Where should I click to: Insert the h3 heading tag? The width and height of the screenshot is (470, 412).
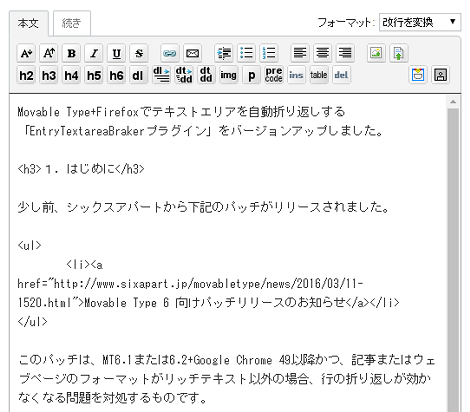click(x=49, y=75)
